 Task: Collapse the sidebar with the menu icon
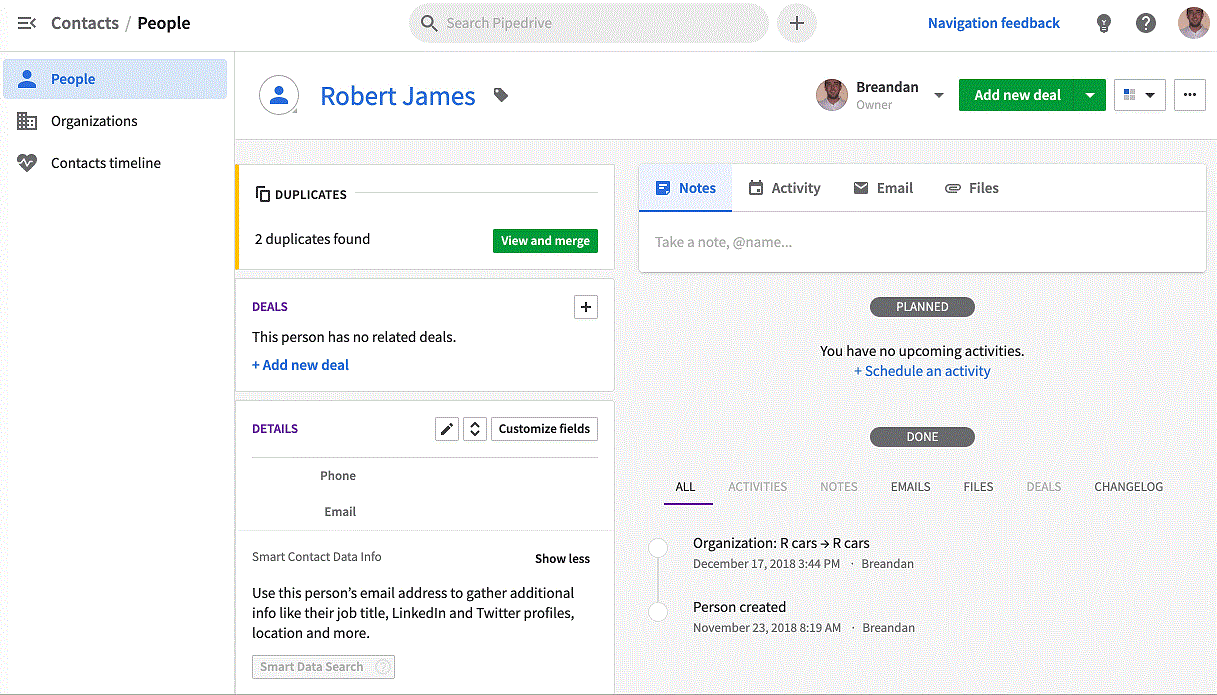tap(27, 23)
